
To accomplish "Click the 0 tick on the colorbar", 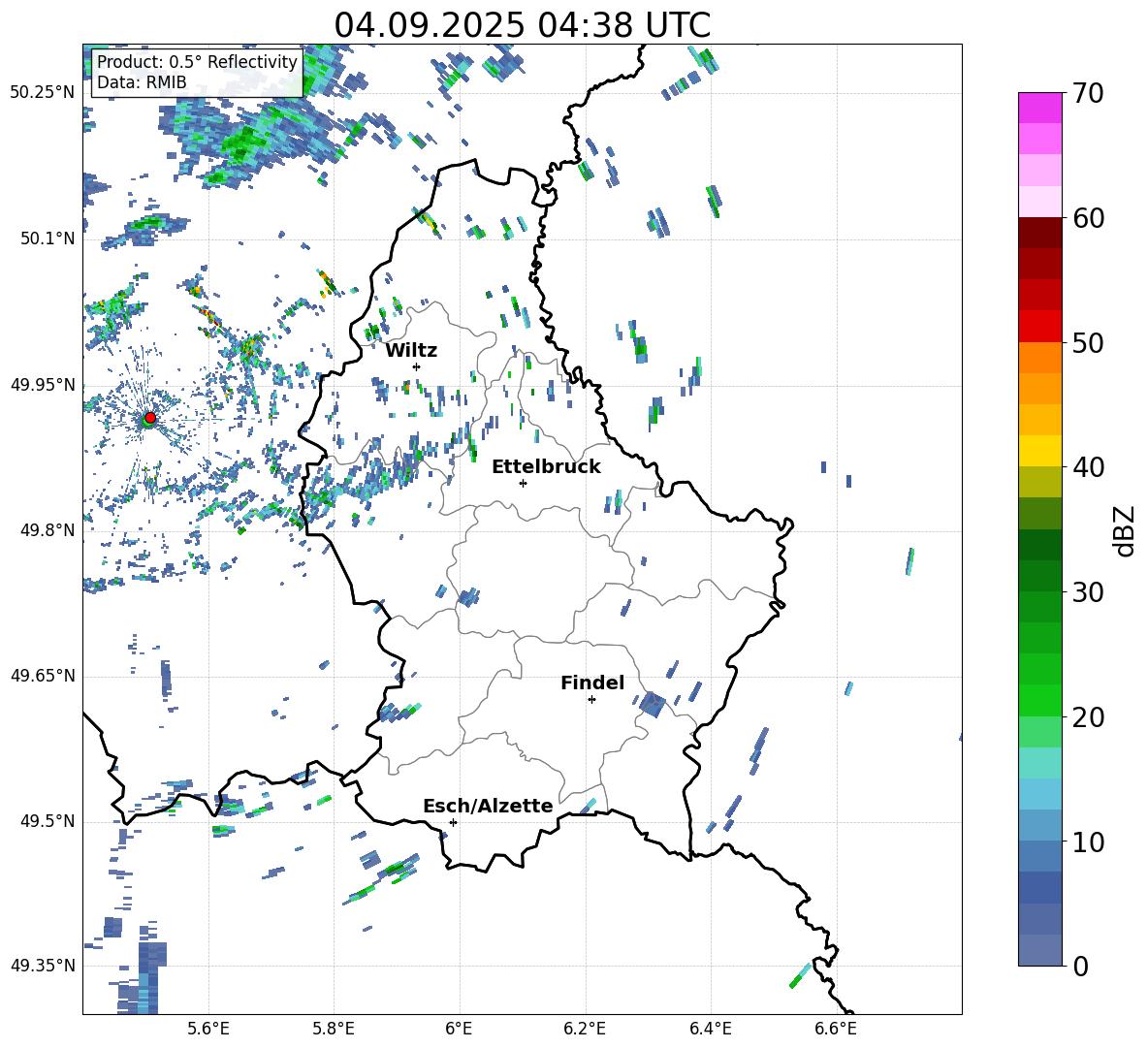I will pos(1081,967).
